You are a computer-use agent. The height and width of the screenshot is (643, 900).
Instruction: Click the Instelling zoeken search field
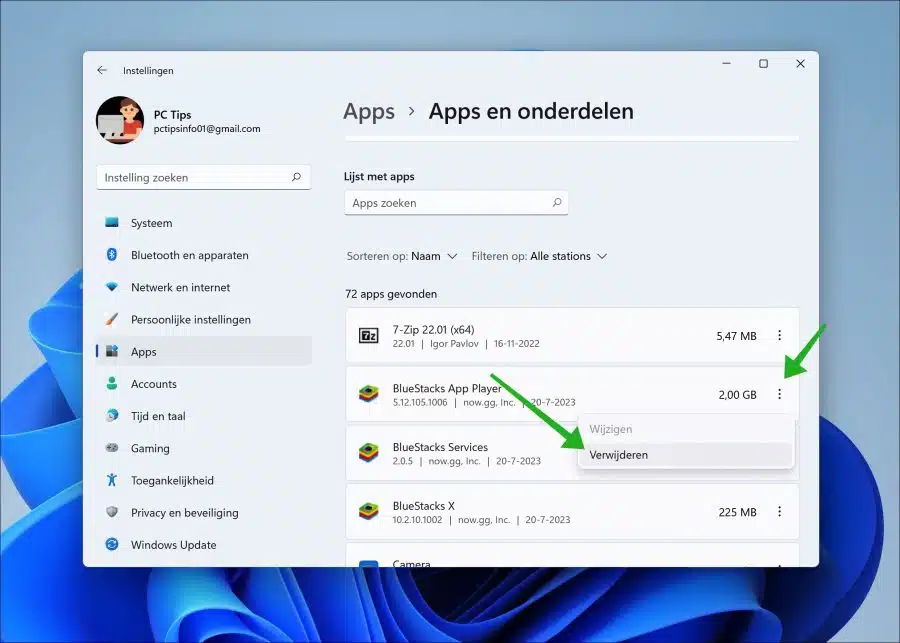[204, 177]
